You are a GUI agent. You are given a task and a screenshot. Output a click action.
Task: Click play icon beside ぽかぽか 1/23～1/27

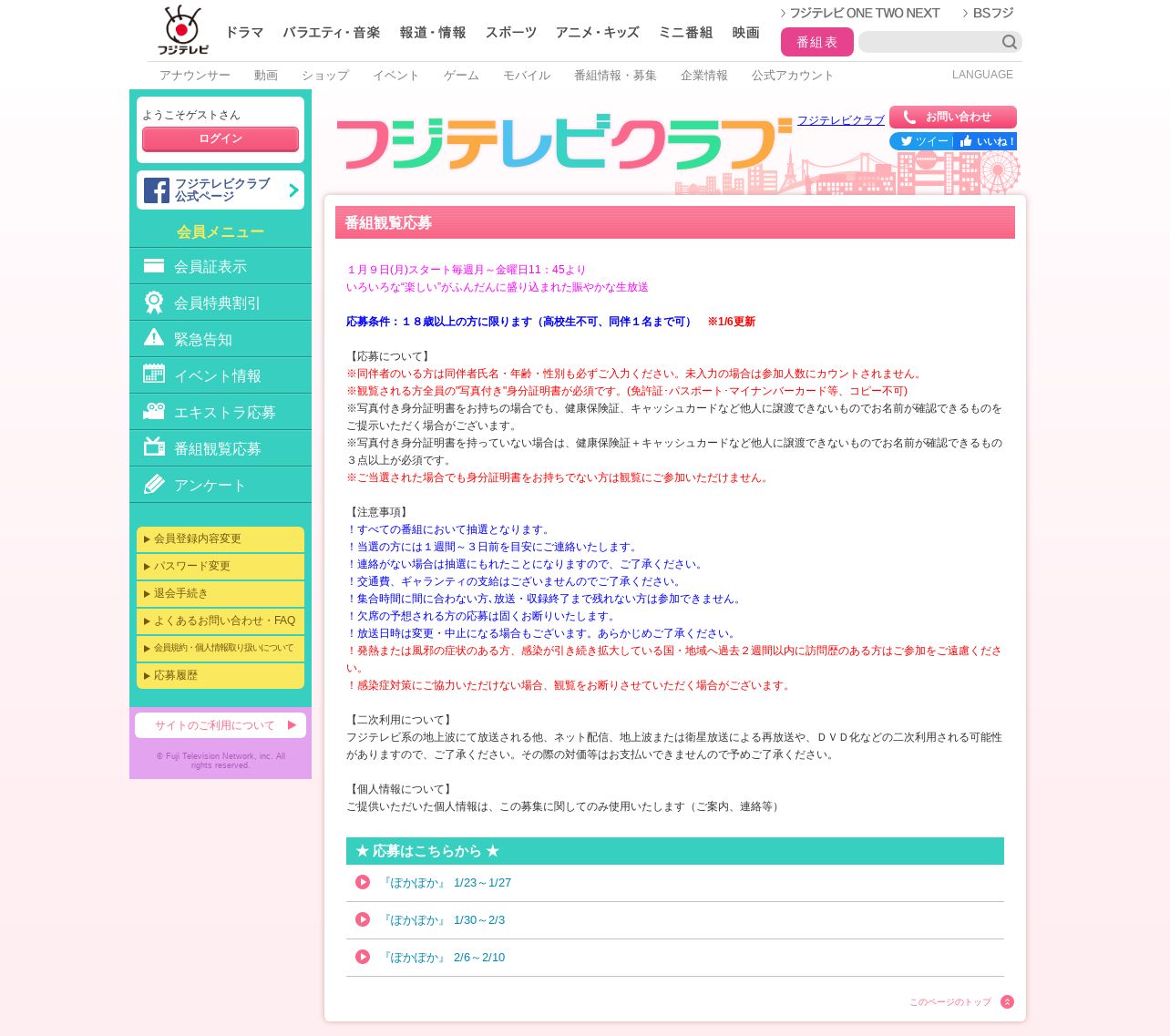pos(363,882)
